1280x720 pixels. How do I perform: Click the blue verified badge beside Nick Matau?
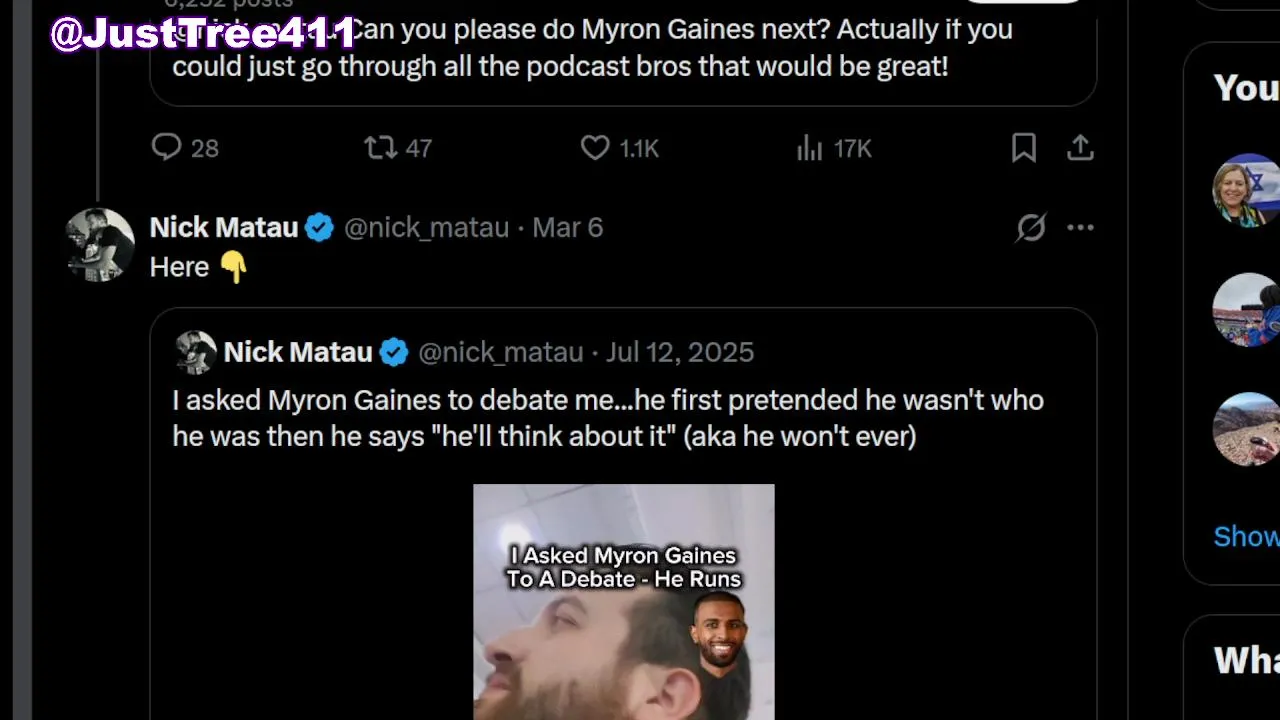point(319,228)
